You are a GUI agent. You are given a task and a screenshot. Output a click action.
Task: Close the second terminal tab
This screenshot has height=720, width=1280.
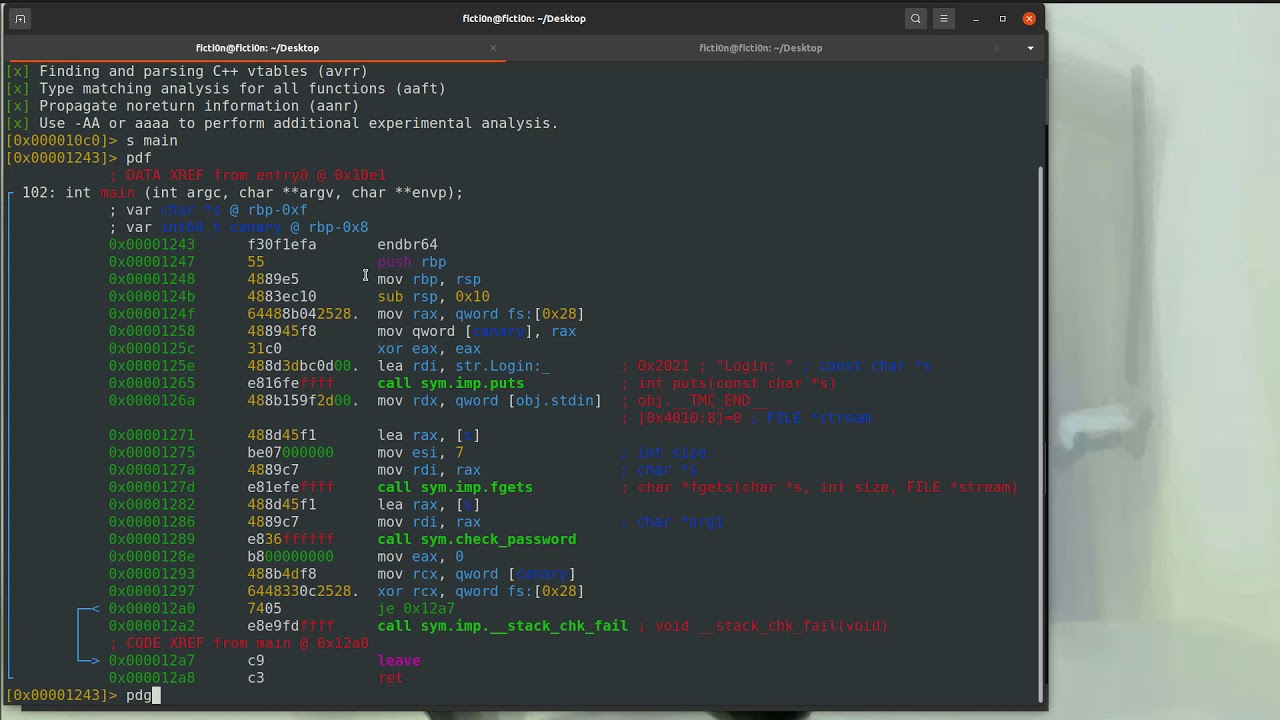[996, 48]
